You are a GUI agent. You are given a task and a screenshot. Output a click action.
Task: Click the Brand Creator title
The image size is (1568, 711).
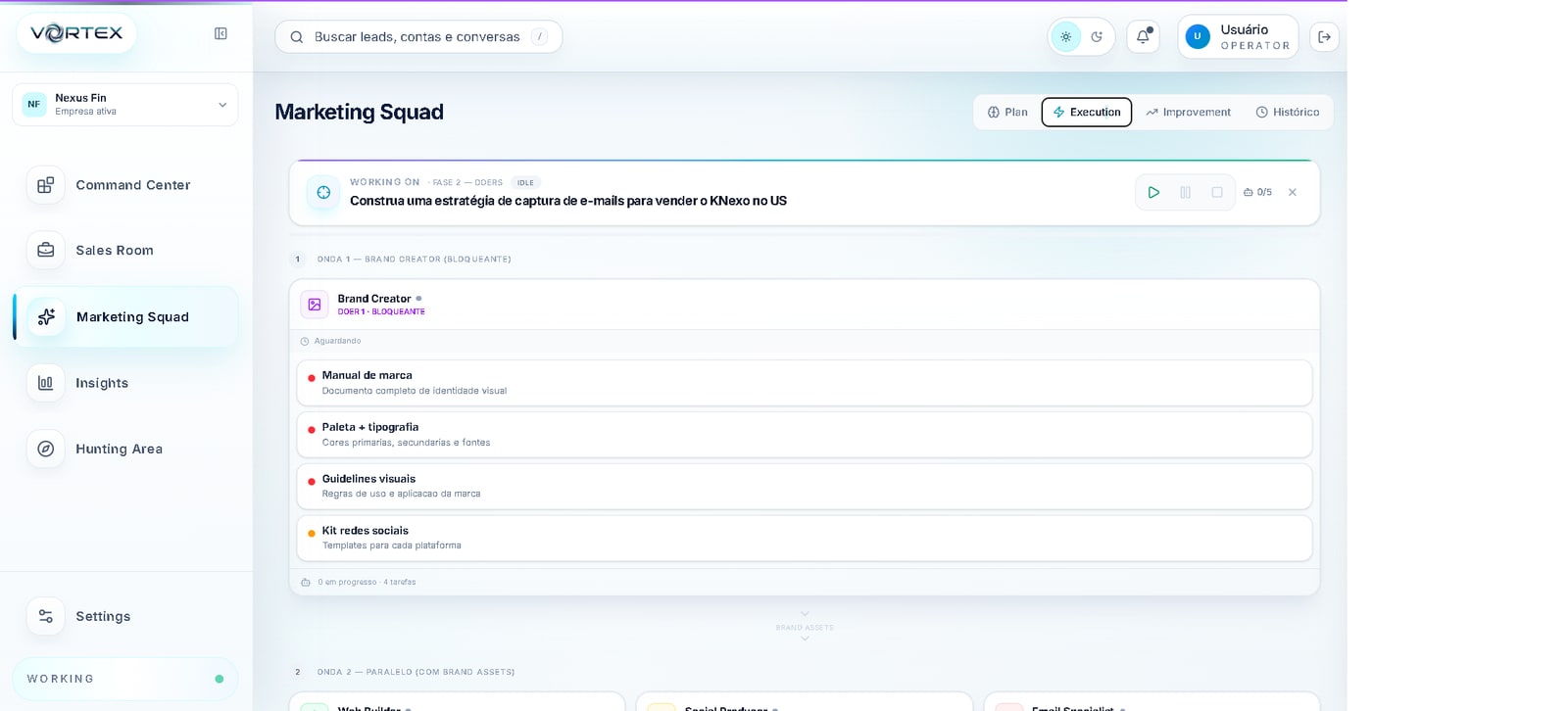click(x=374, y=299)
